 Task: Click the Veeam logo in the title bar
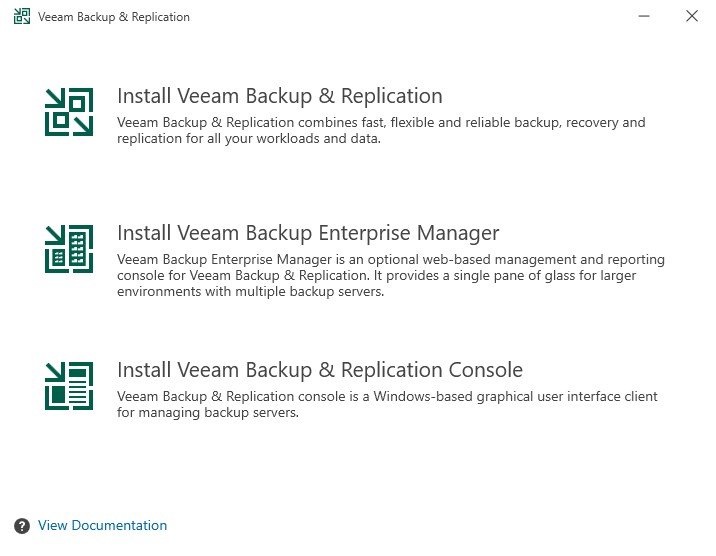click(21, 17)
